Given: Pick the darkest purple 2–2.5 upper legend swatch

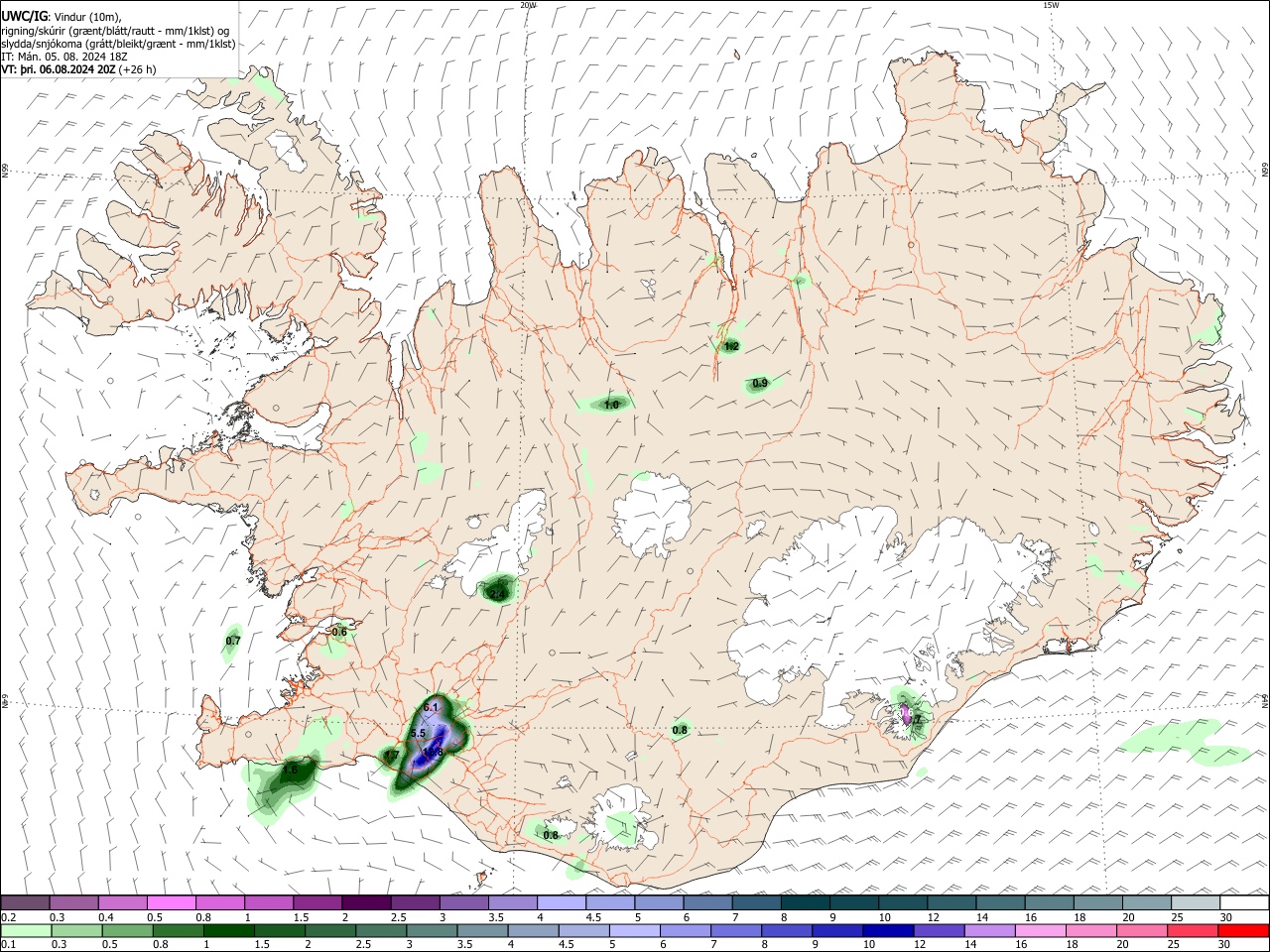Looking at the screenshot, I should [367, 902].
